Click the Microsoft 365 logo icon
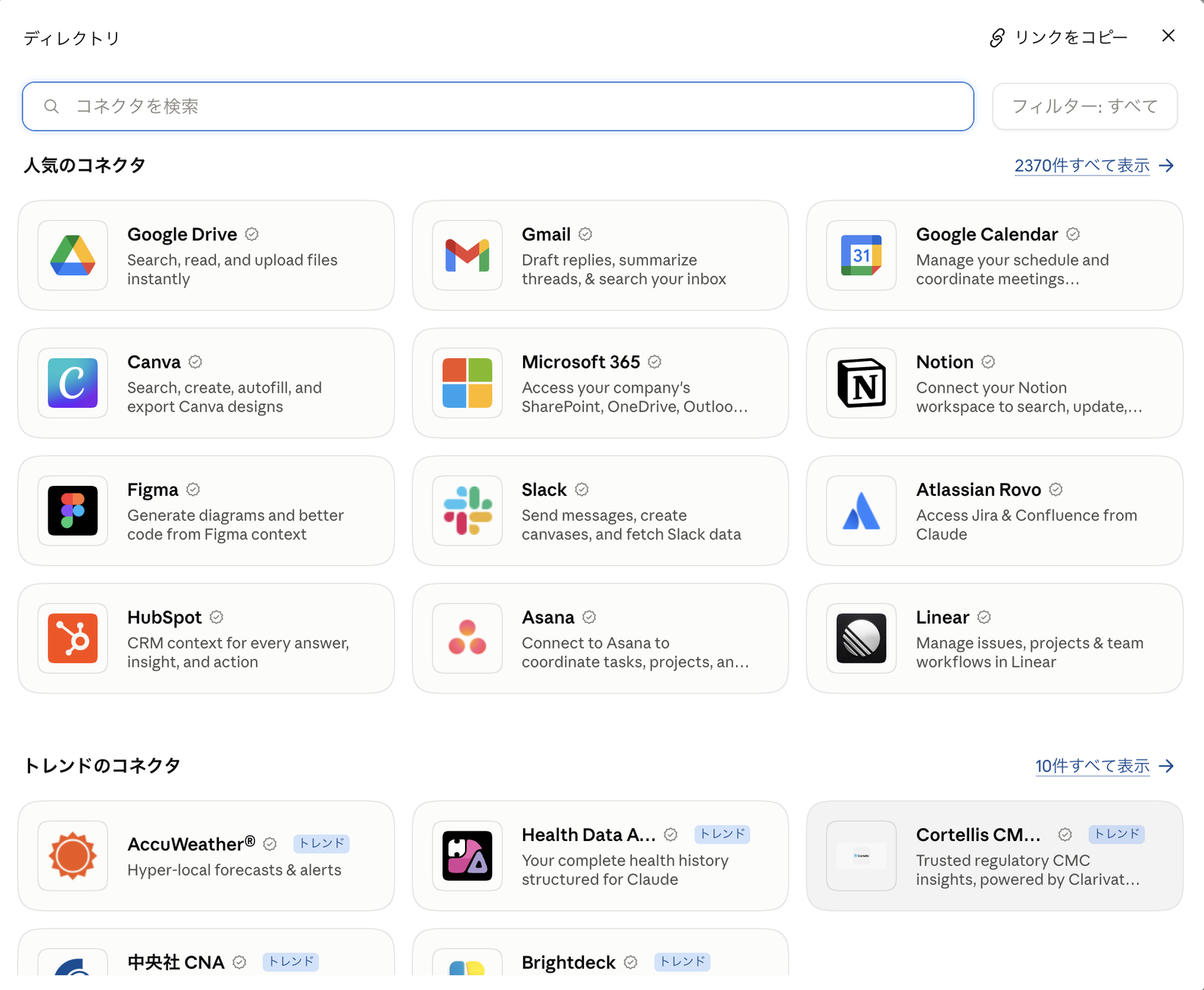Image resolution: width=1204 pixels, height=990 pixels. coord(467,383)
